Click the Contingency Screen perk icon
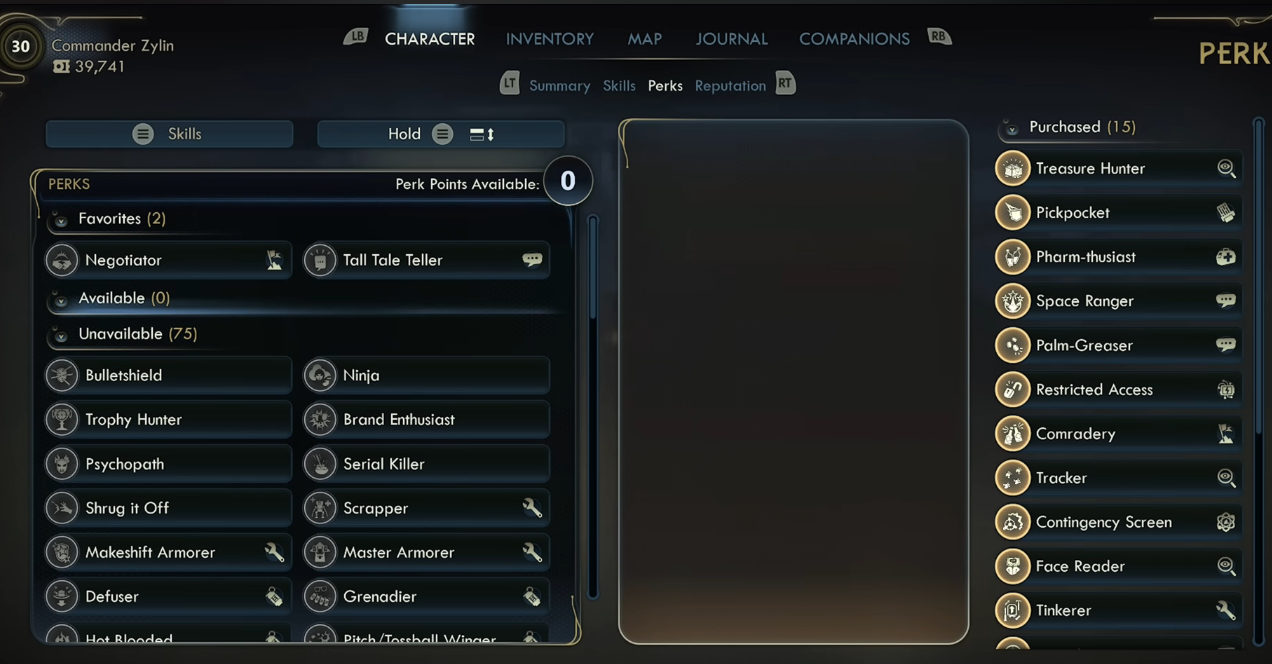The height and width of the screenshot is (664, 1272). (1012, 521)
